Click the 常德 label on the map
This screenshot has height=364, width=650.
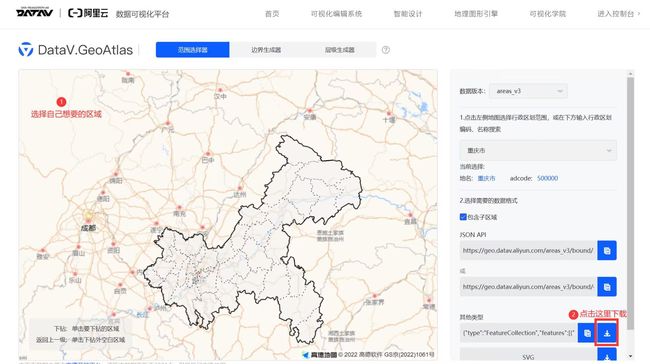pos(429,307)
